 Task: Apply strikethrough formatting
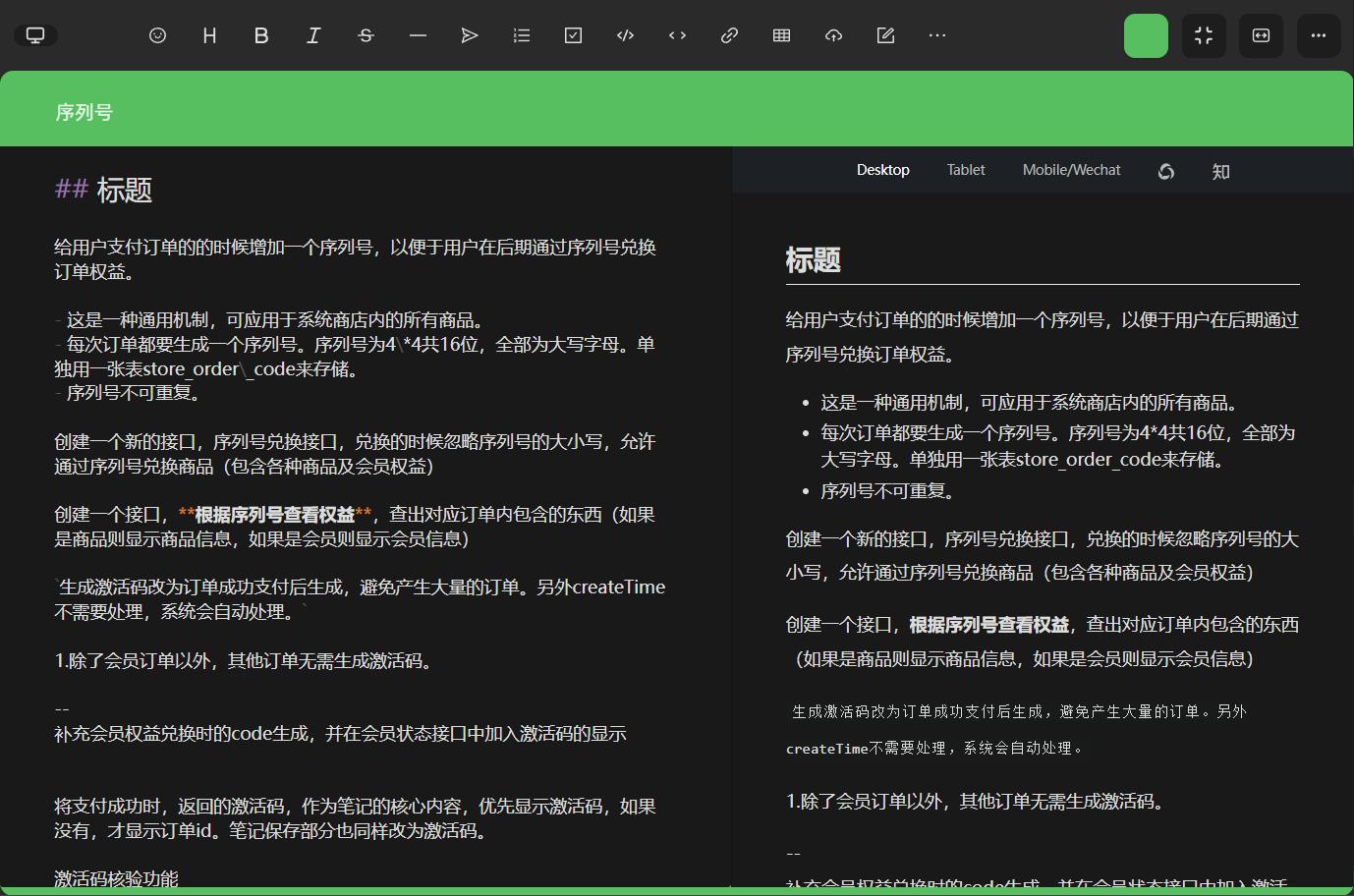coord(365,35)
